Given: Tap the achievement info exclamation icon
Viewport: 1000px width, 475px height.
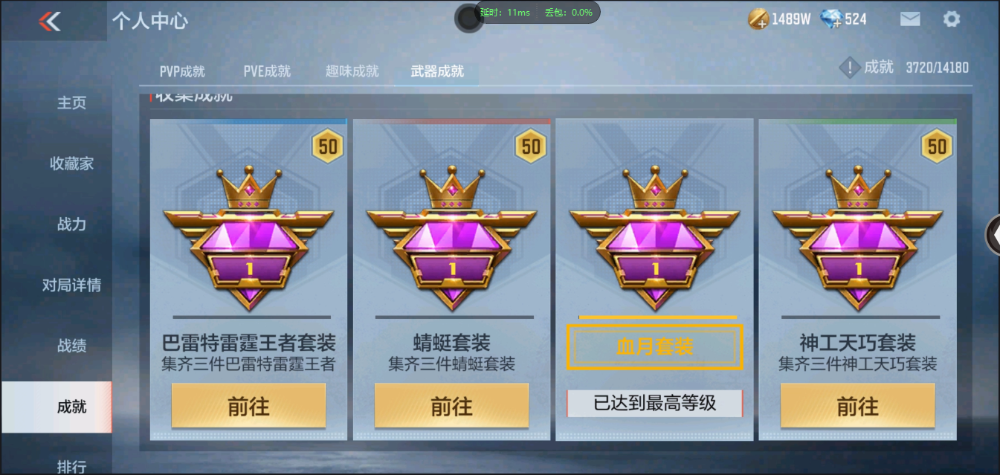Looking at the screenshot, I should 849,68.
